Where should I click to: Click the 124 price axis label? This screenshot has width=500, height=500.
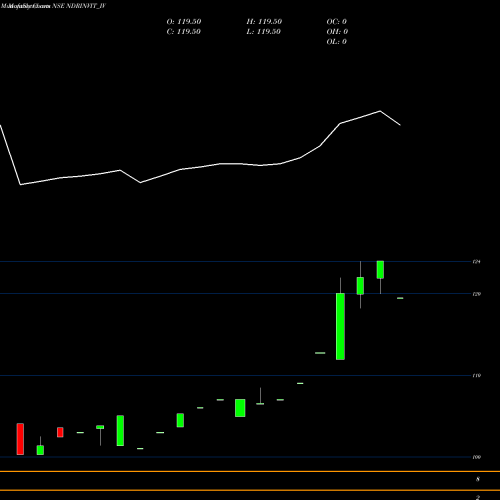click(477, 262)
